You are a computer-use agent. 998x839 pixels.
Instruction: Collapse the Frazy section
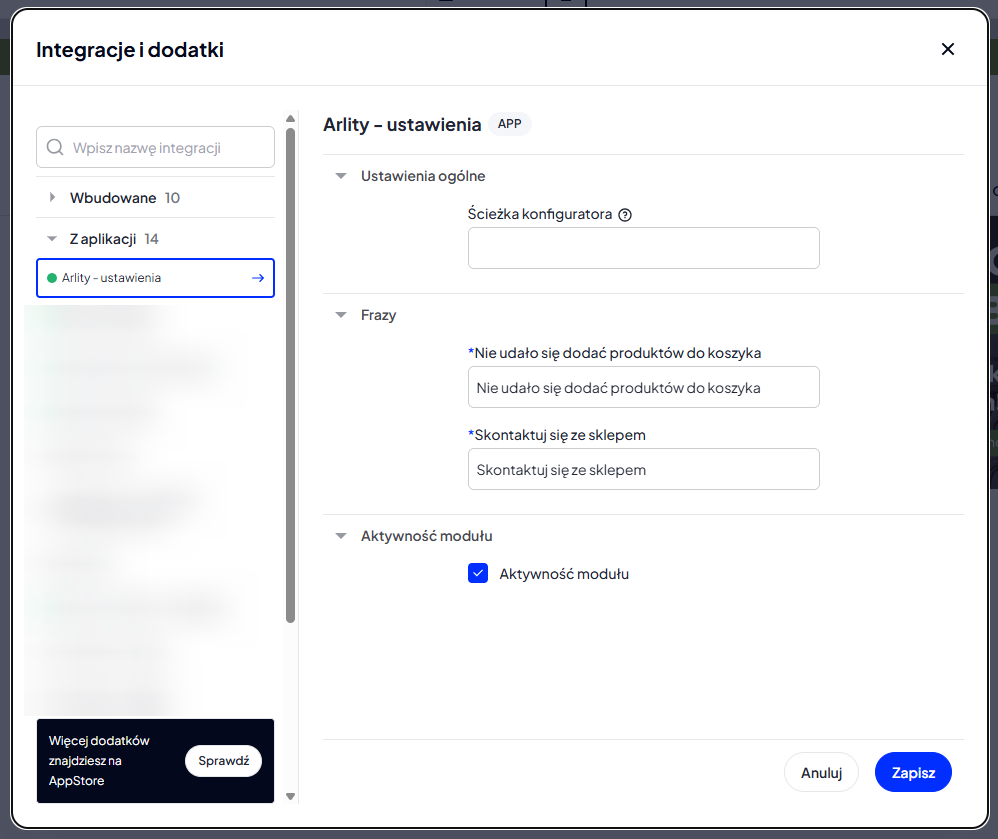pyautogui.click(x=341, y=315)
